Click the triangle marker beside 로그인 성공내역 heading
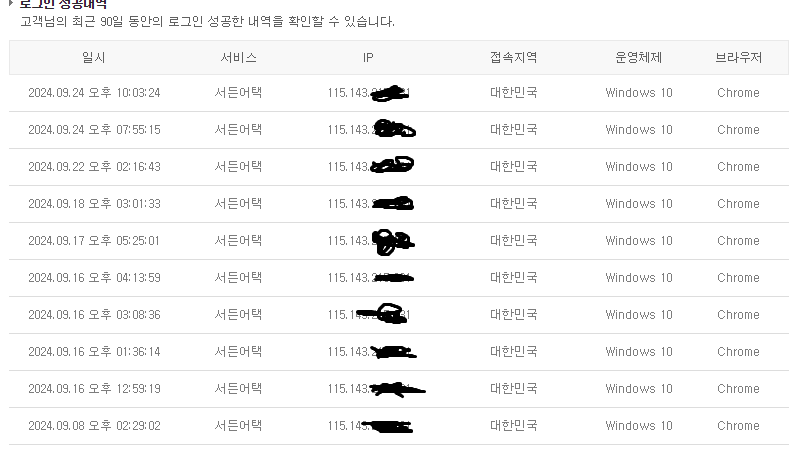Viewport: 800px width, 461px height. pyautogui.click(x=11, y=4)
